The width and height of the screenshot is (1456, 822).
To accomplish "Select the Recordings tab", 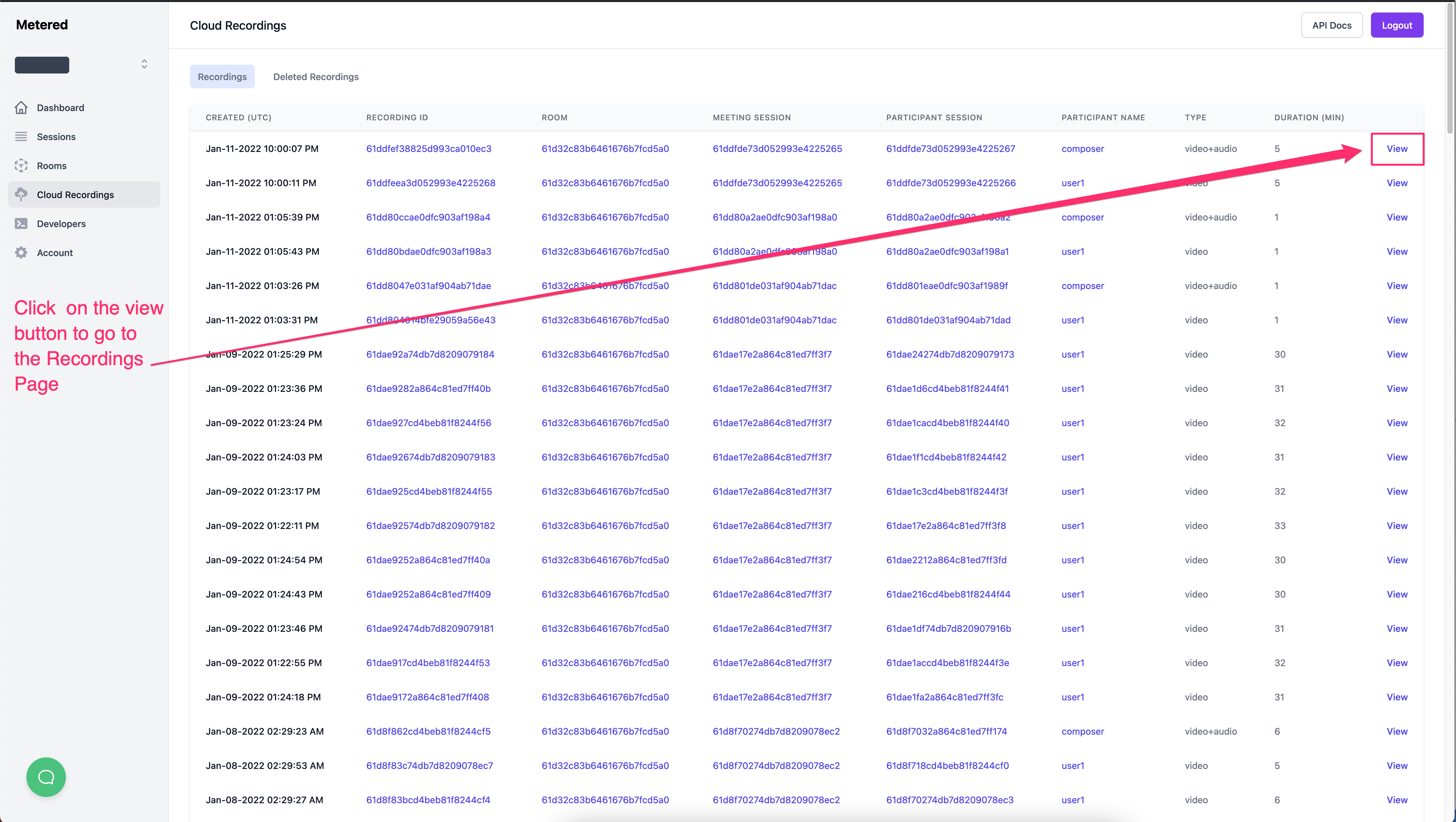I will [x=222, y=76].
